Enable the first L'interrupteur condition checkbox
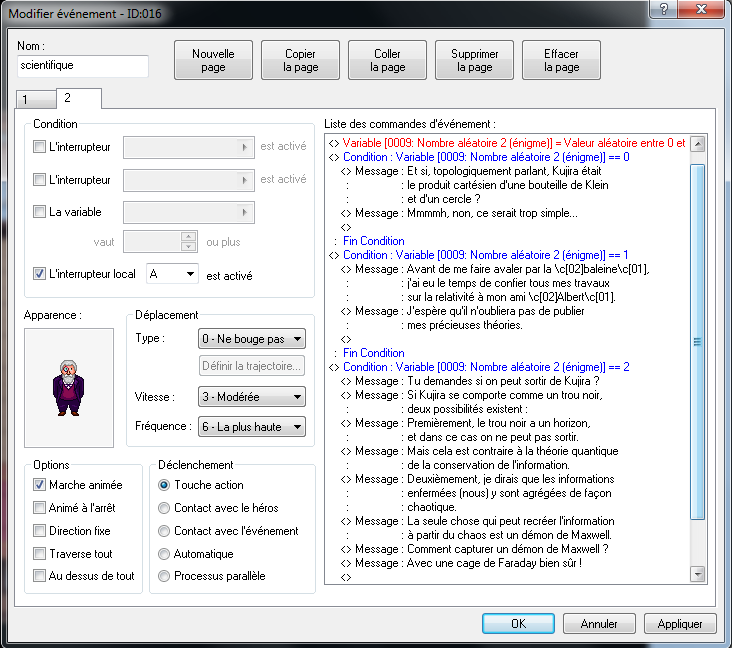 click(39, 147)
